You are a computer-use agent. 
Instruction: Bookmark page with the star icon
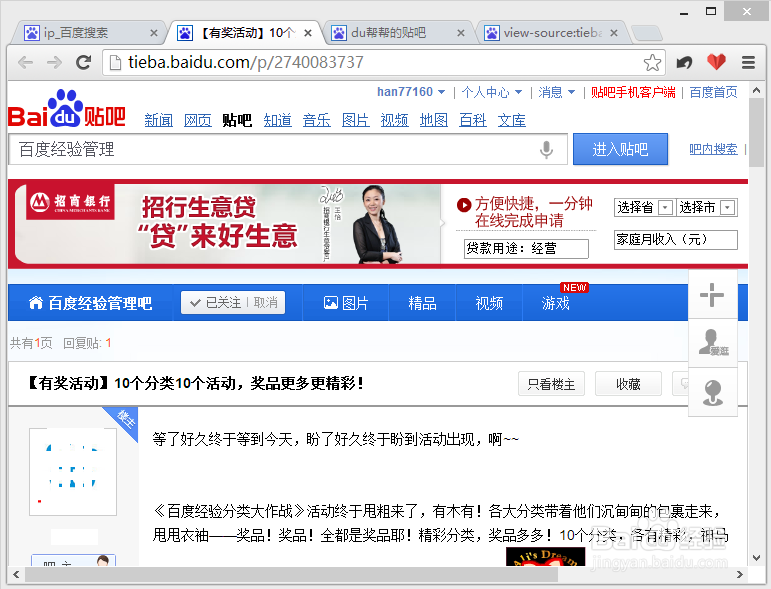point(652,62)
